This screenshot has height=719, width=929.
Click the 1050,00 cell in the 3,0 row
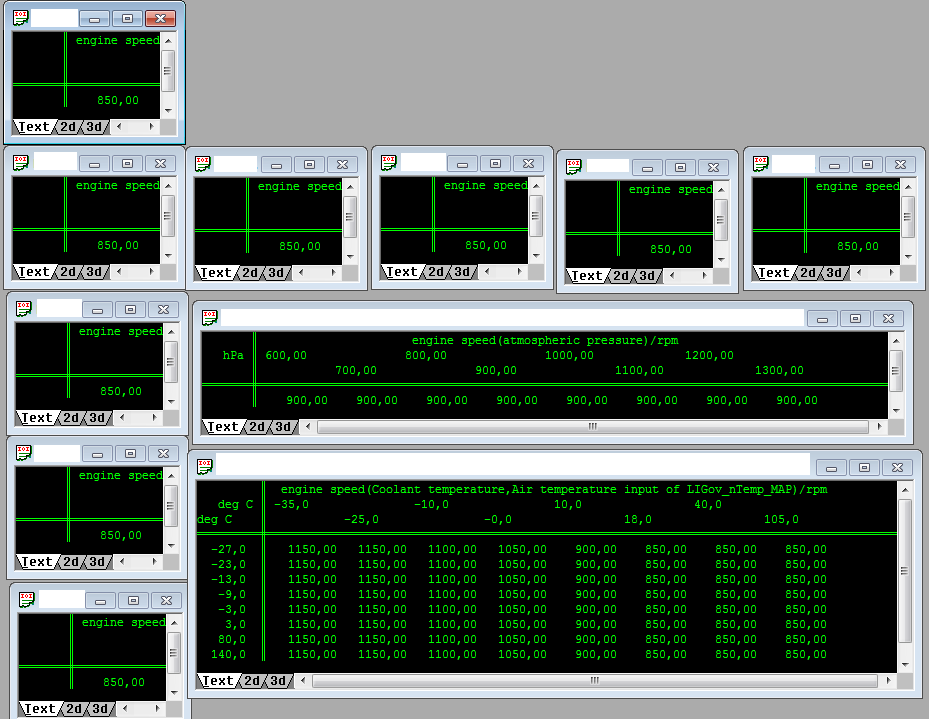pyautogui.click(x=522, y=624)
